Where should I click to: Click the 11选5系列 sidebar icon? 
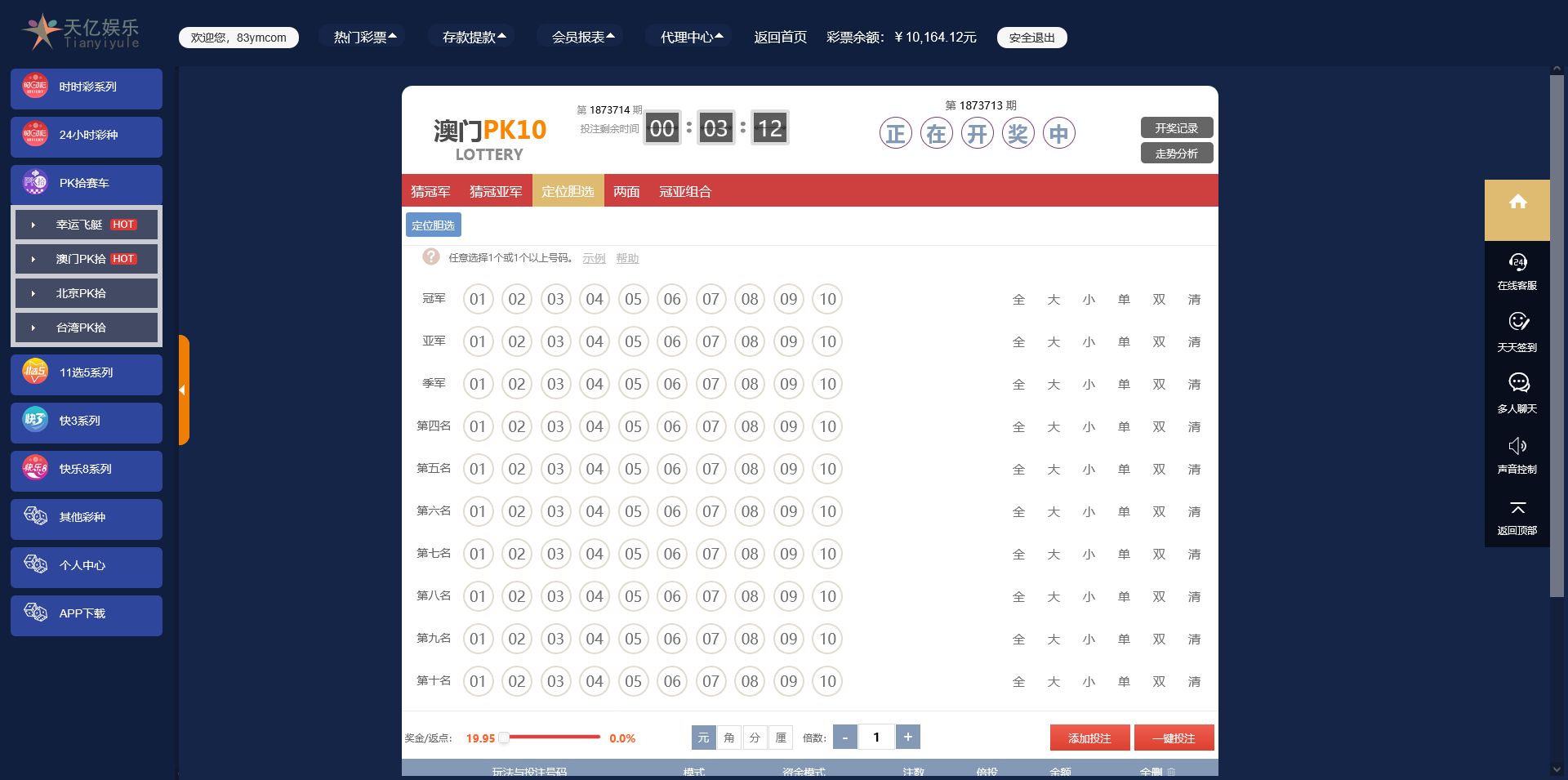(x=35, y=372)
